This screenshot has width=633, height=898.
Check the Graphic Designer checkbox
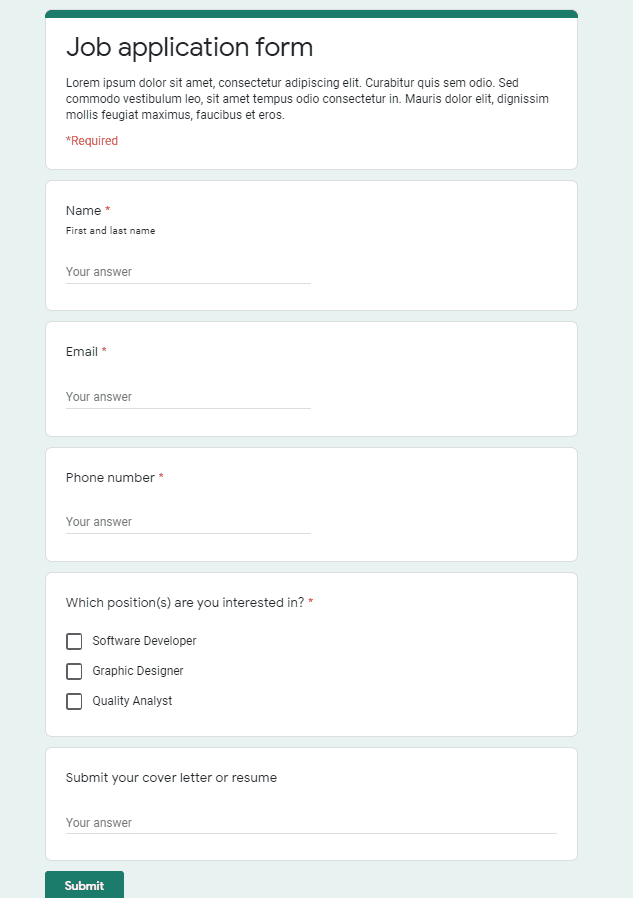(x=74, y=671)
